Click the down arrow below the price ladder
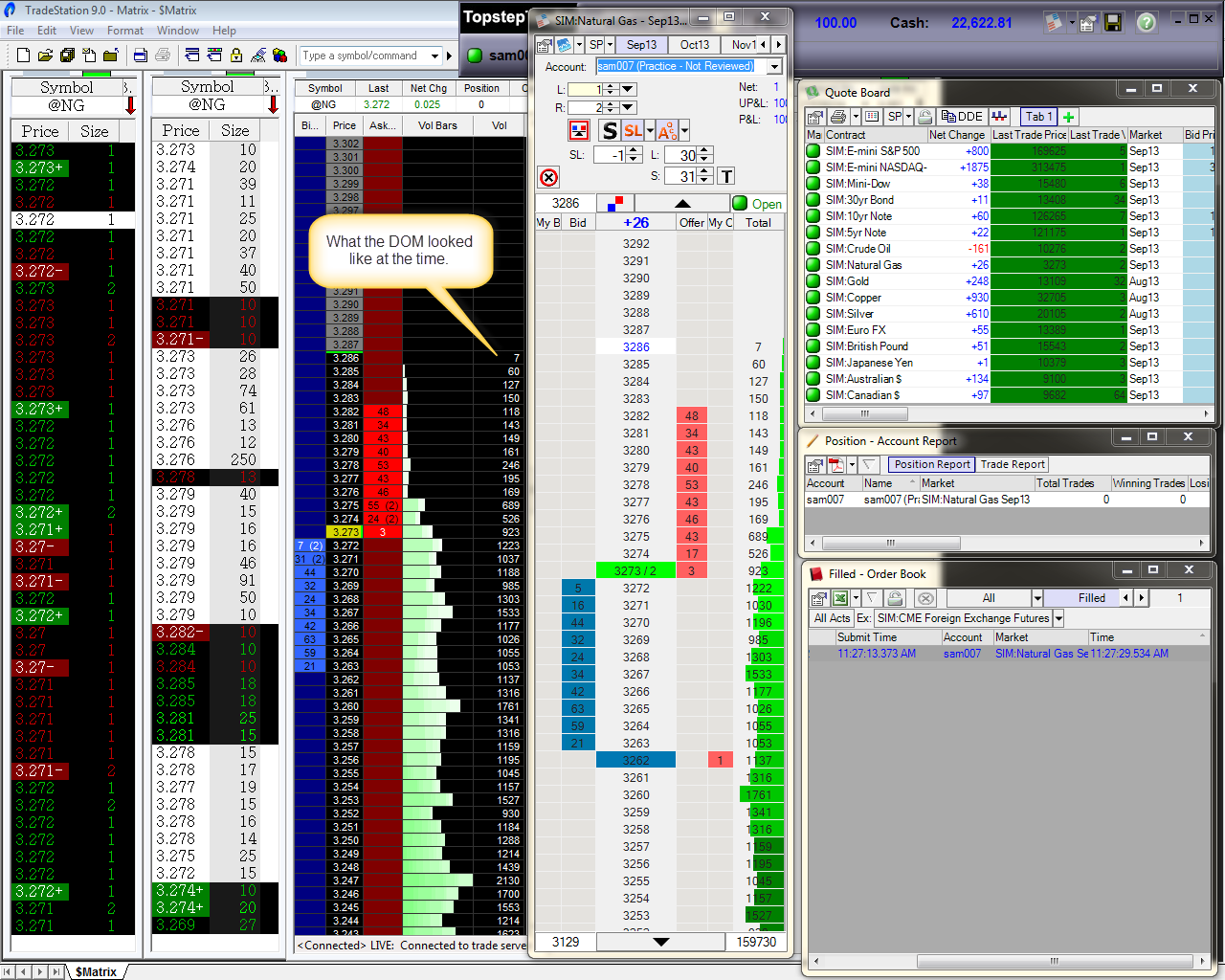The height and width of the screenshot is (980, 1225). (x=660, y=942)
